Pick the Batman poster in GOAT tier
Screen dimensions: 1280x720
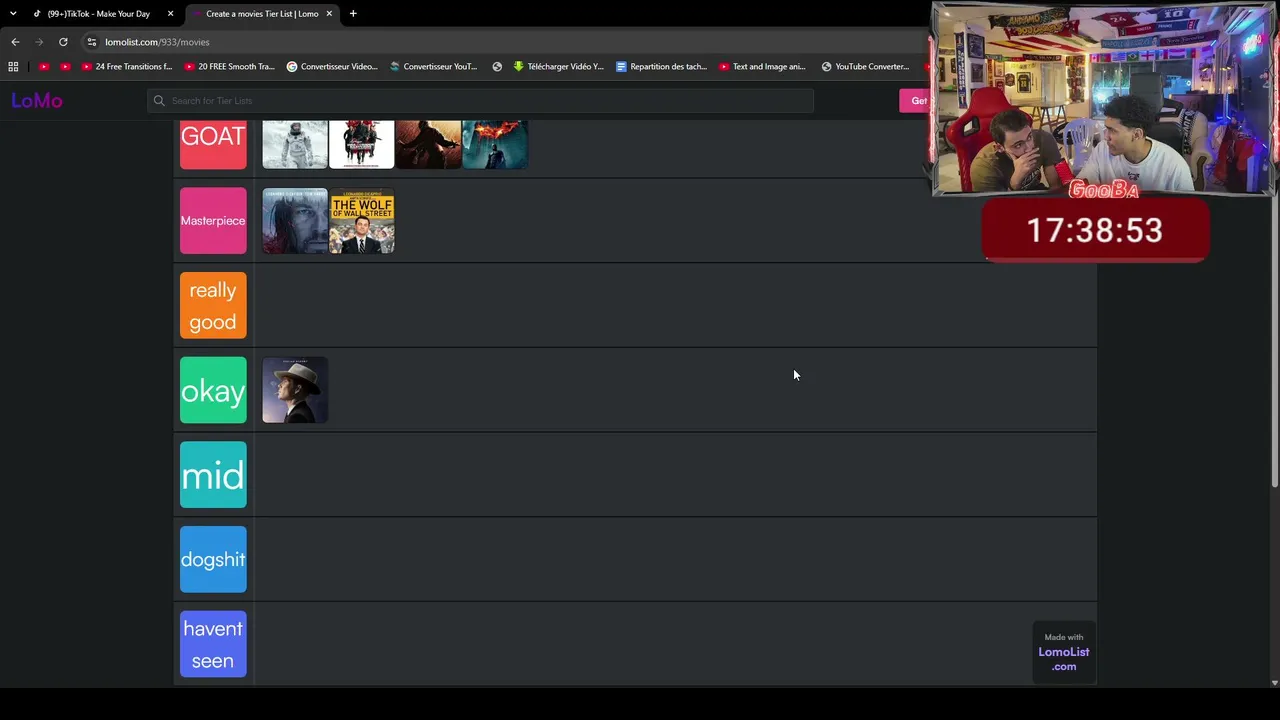[x=496, y=145]
